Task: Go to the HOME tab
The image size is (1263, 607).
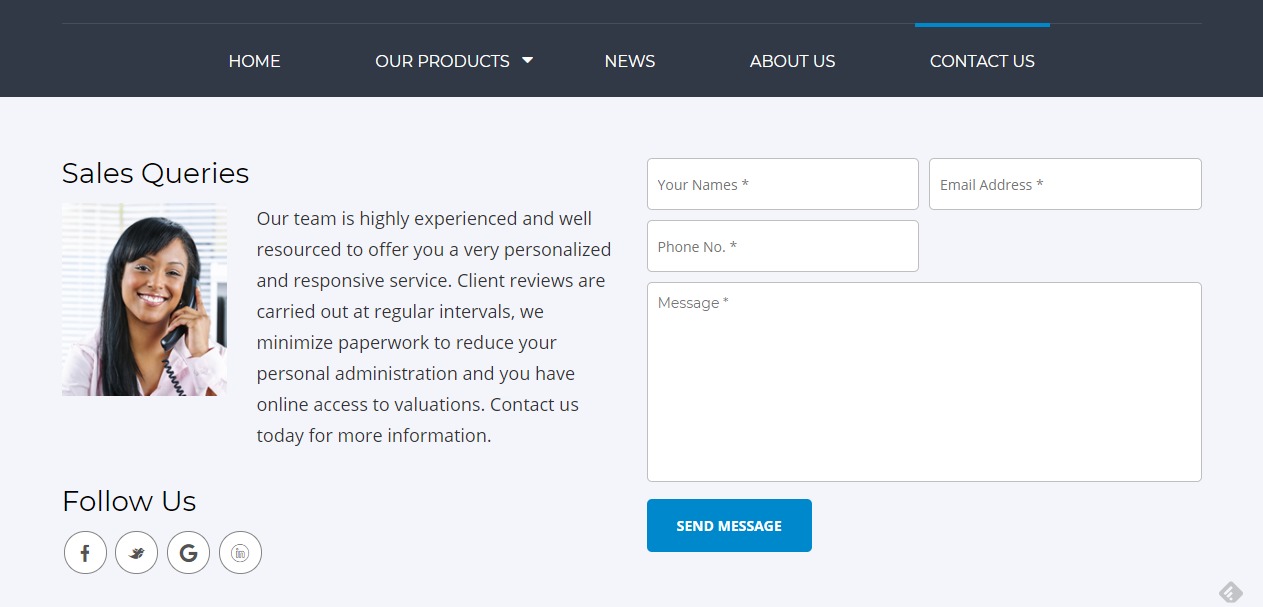Action: click(254, 61)
